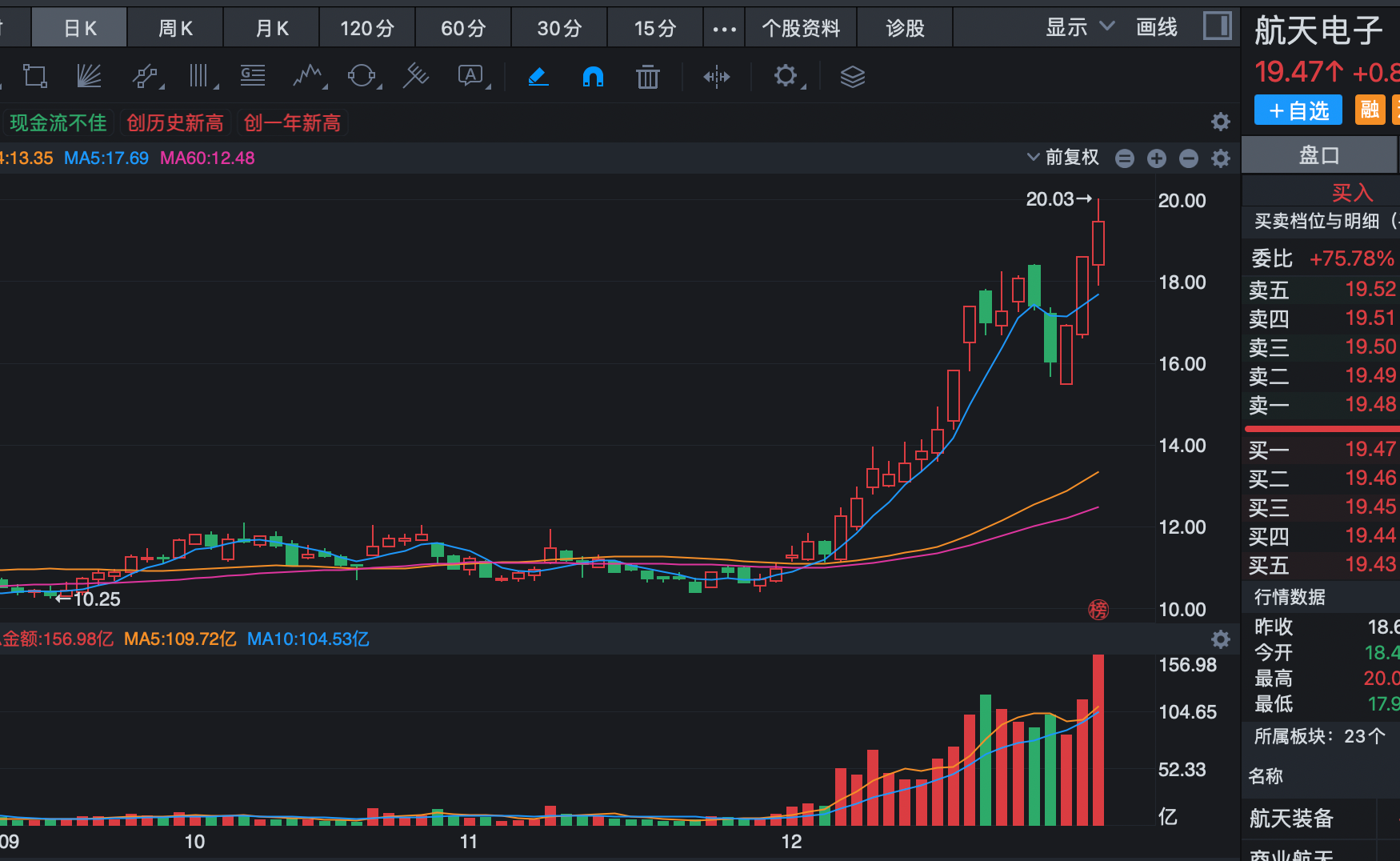The image size is (1400, 861).
Task: Open the 显示 display dropdown
Action: [1079, 27]
